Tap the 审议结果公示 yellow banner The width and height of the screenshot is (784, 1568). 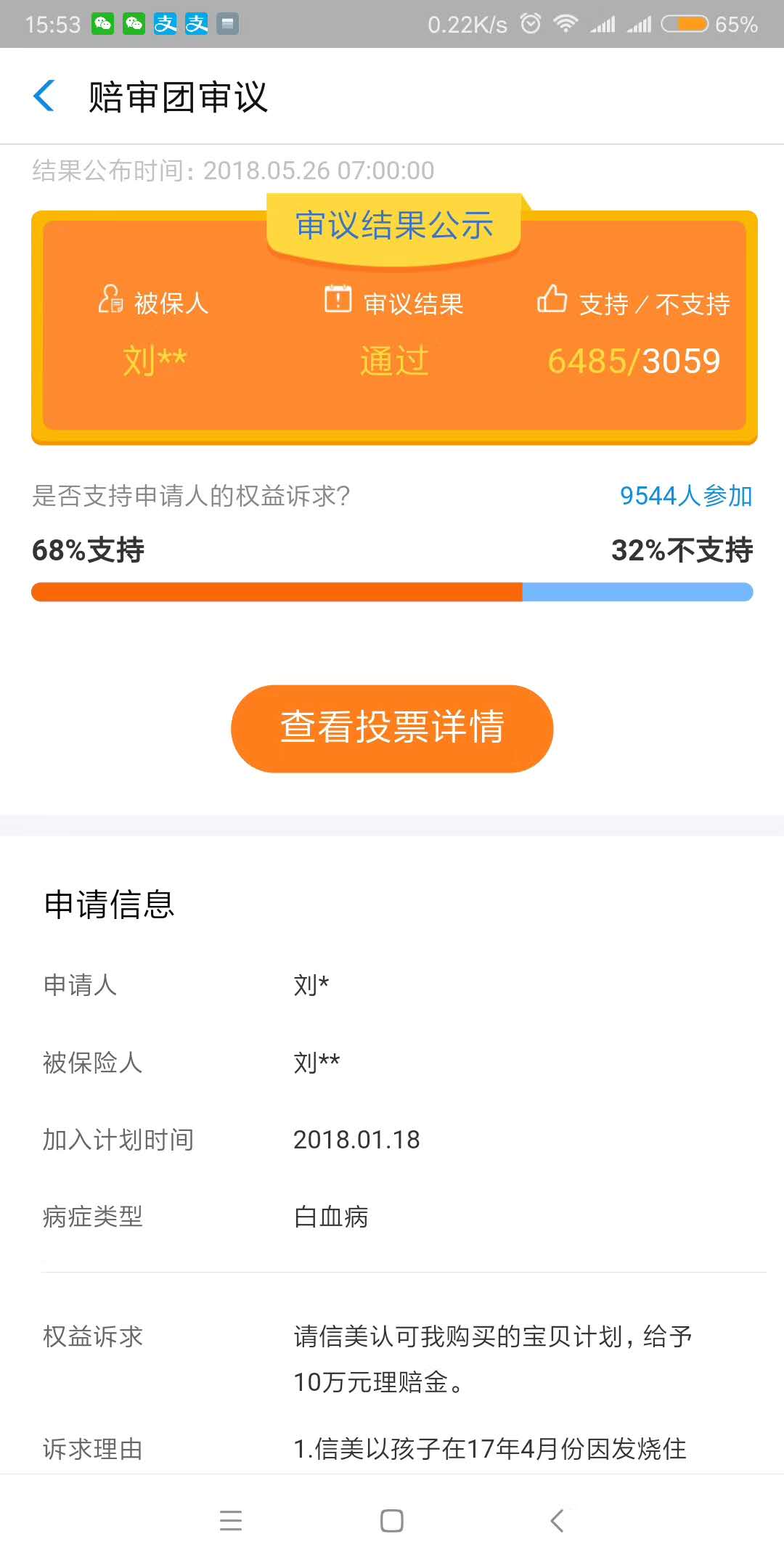click(x=394, y=225)
